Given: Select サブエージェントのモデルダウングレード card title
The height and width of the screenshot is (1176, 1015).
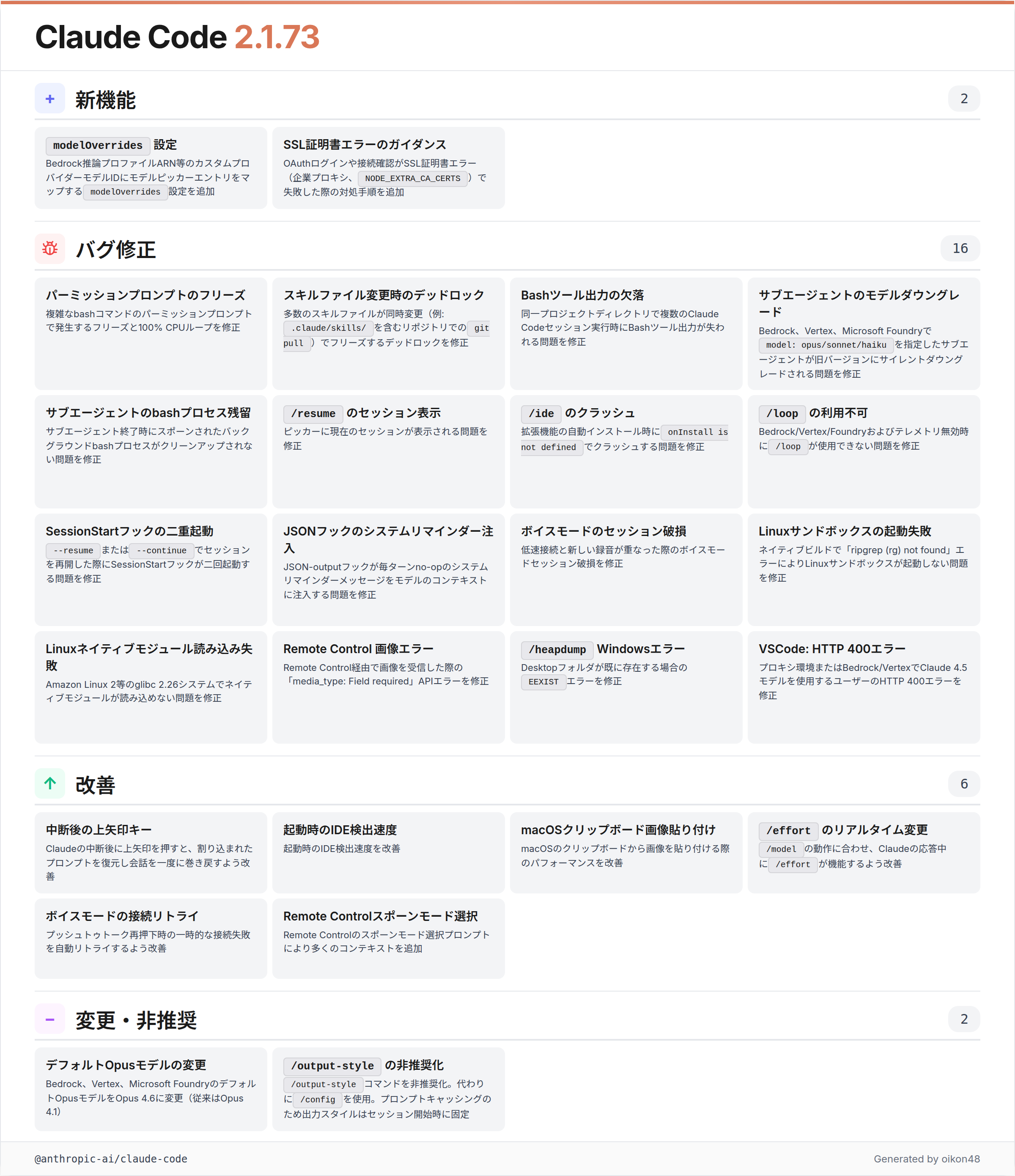Looking at the screenshot, I should click(x=859, y=303).
